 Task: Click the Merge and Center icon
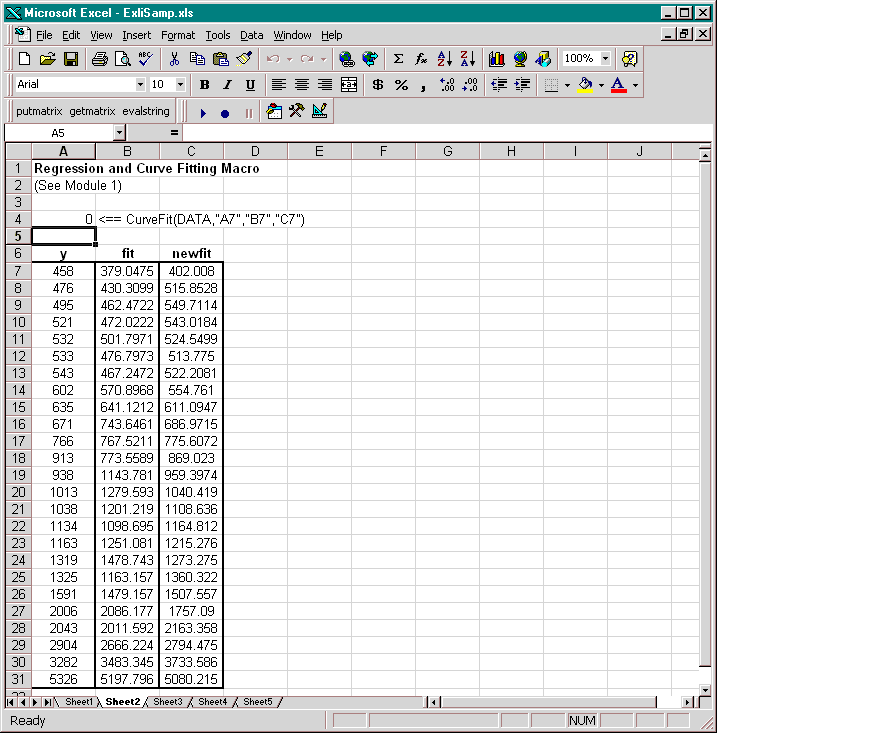click(x=349, y=85)
